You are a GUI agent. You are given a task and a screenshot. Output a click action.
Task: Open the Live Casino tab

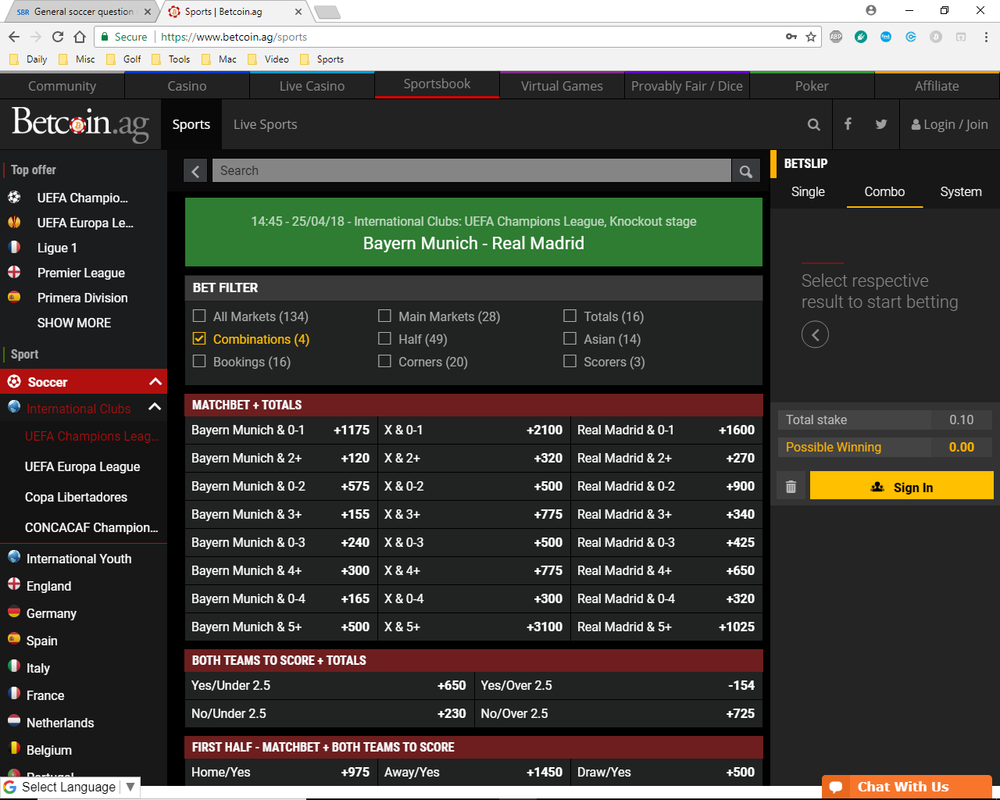click(x=312, y=85)
